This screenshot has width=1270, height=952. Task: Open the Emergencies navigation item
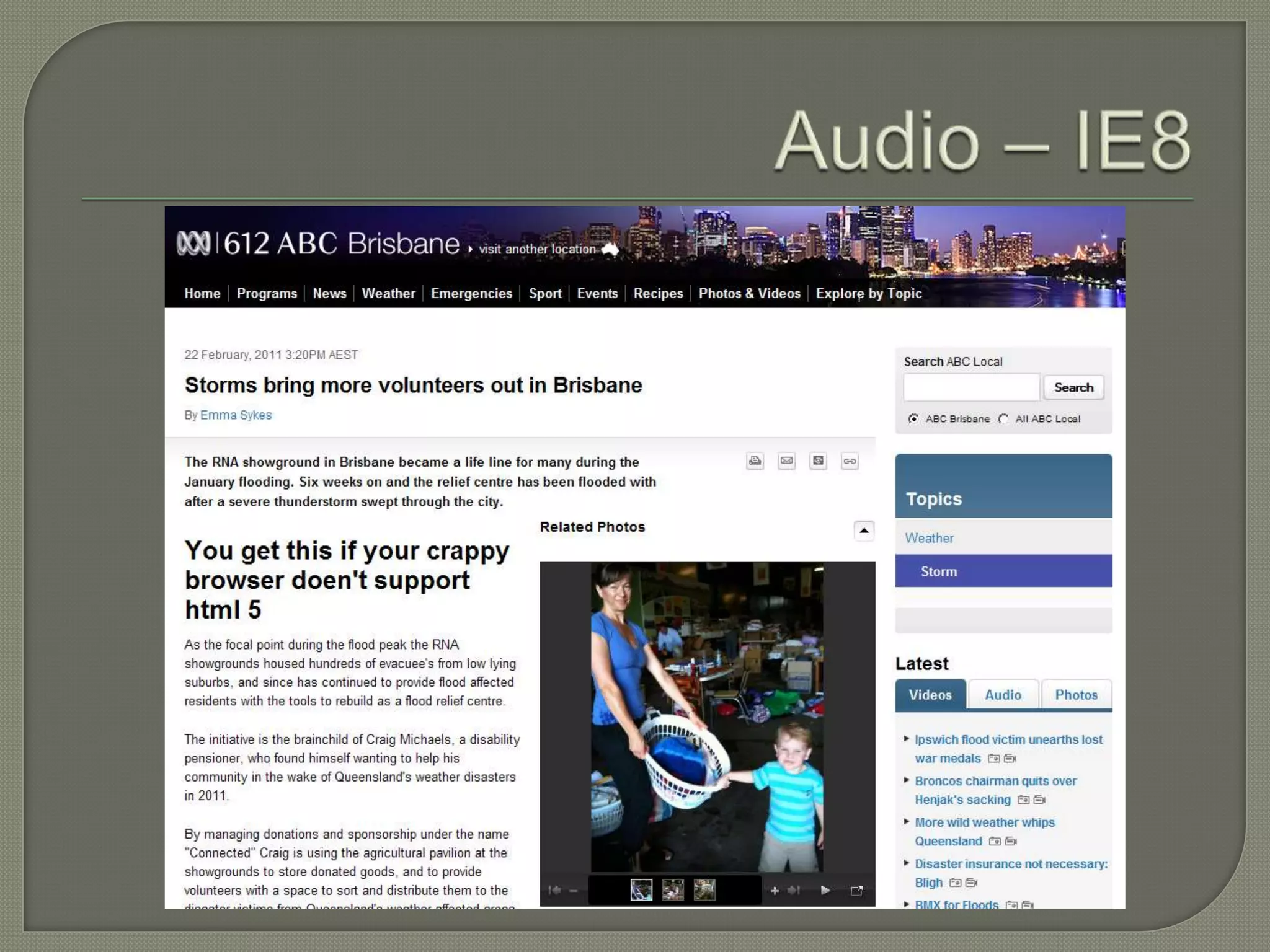click(471, 293)
